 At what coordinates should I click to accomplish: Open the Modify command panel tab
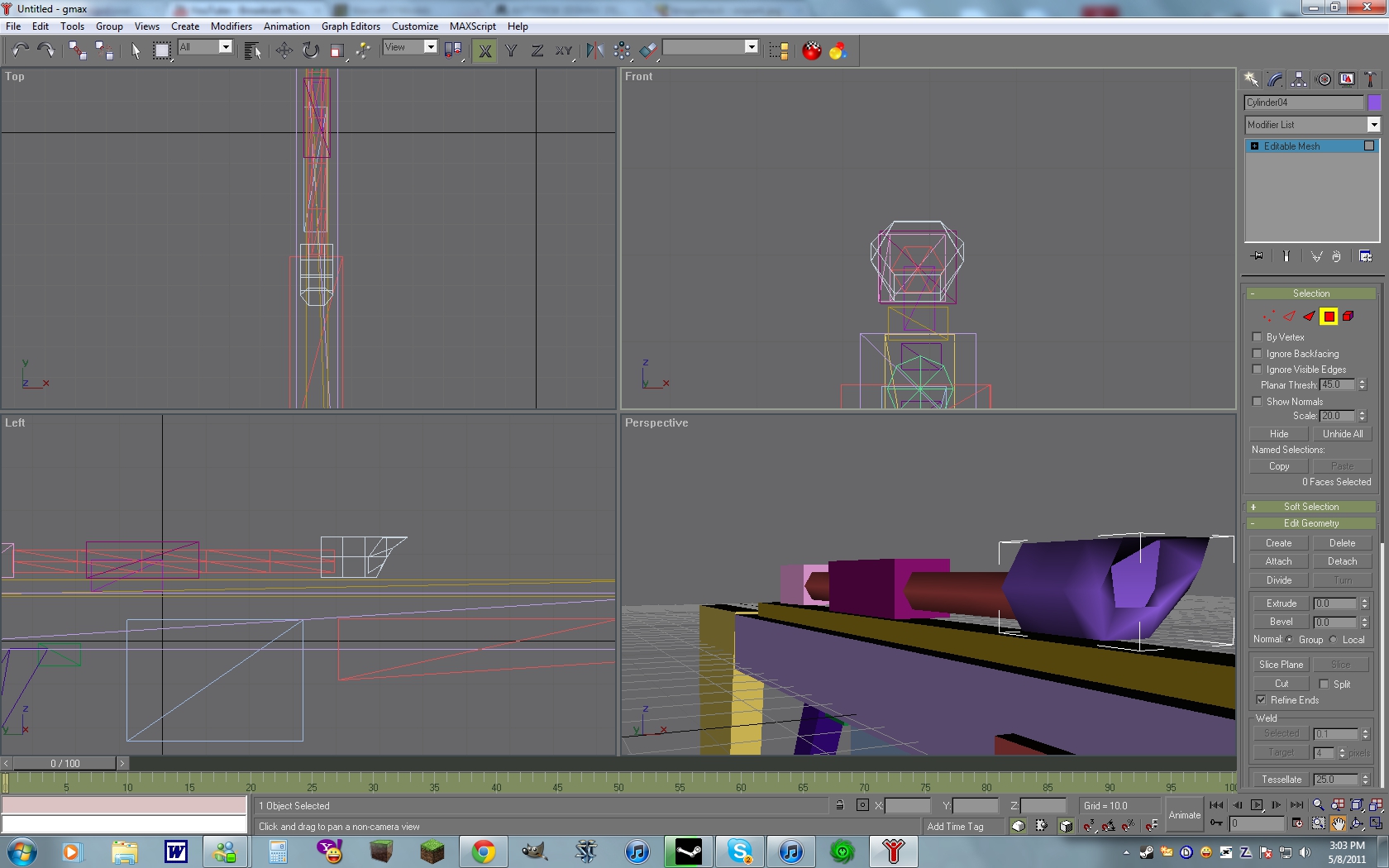coord(1276,79)
